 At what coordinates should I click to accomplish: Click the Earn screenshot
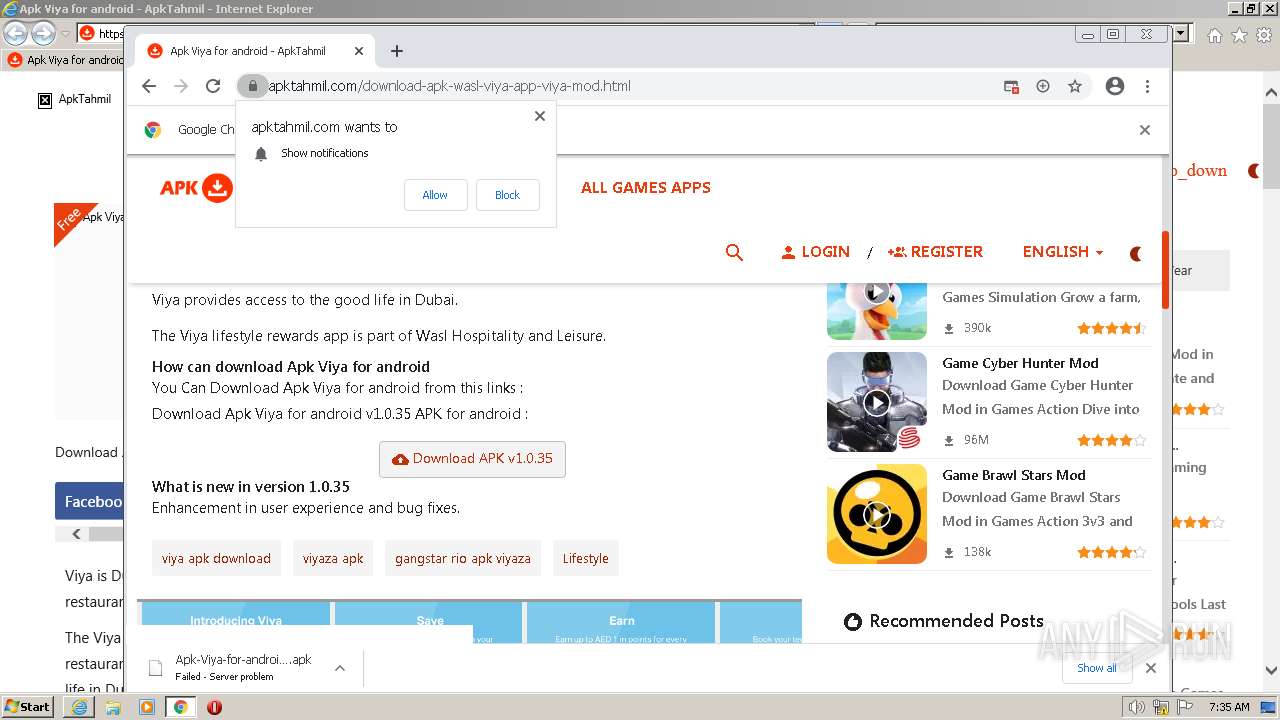[x=622, y=622]
